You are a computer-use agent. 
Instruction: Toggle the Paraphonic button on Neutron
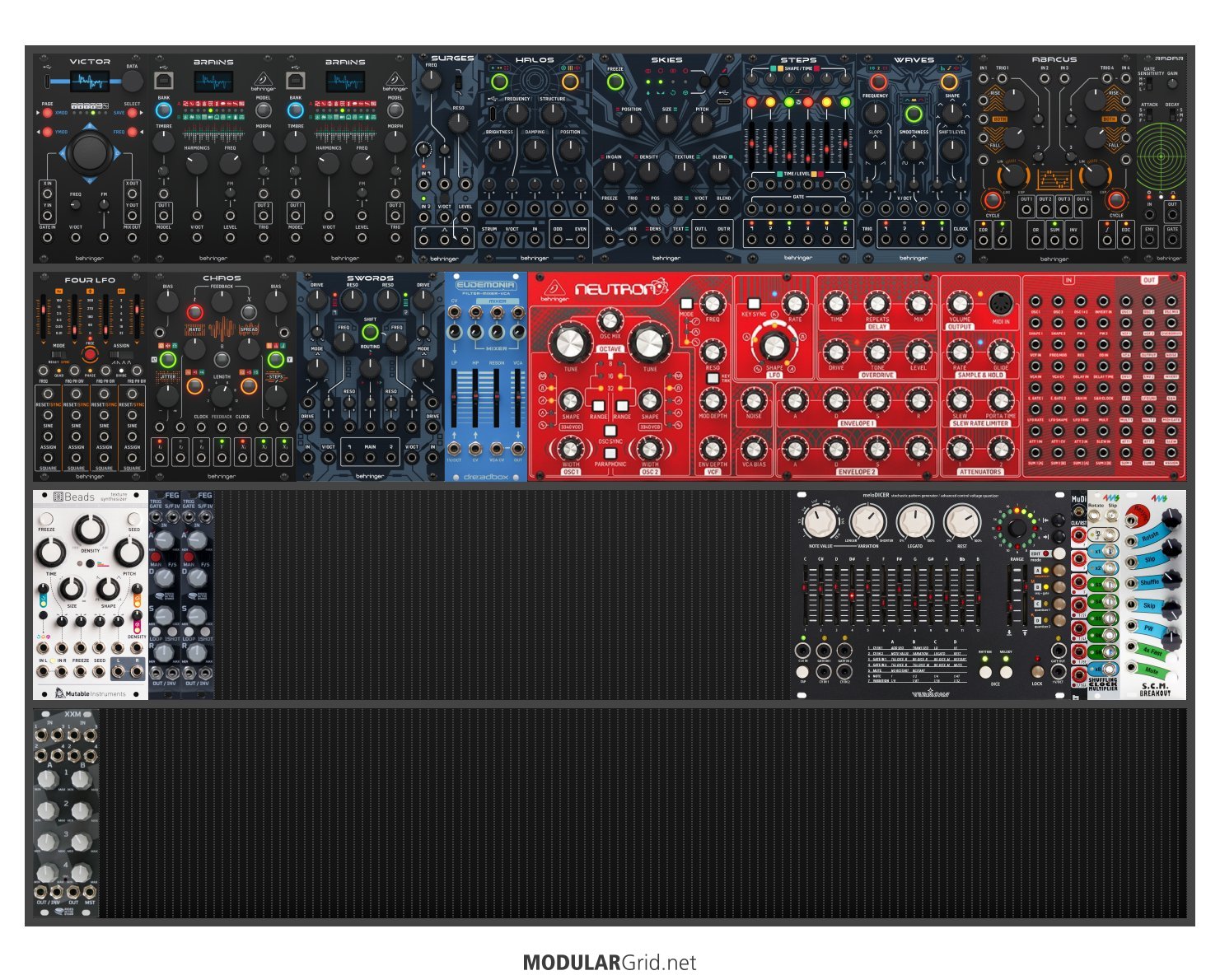click(x=610, y=453)
